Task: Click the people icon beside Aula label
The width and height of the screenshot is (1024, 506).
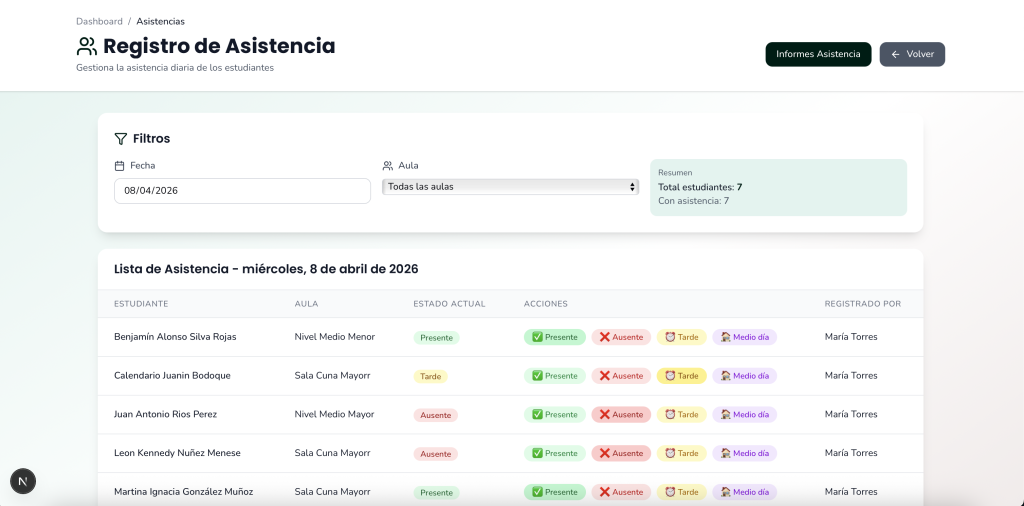Action: pyautogui.click(x=388, y=166)
